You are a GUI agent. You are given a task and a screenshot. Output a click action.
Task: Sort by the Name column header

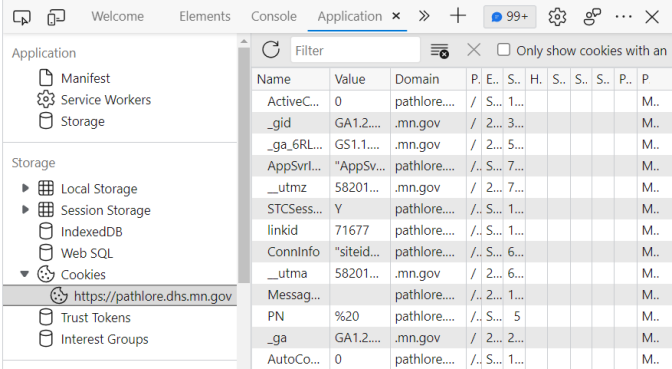291,79
